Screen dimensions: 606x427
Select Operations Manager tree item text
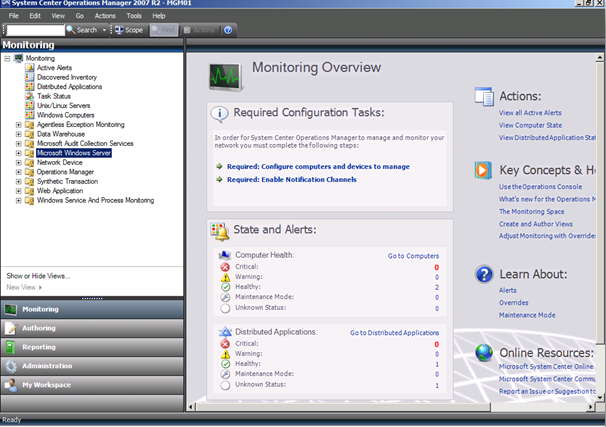click(x=65, y=172)
